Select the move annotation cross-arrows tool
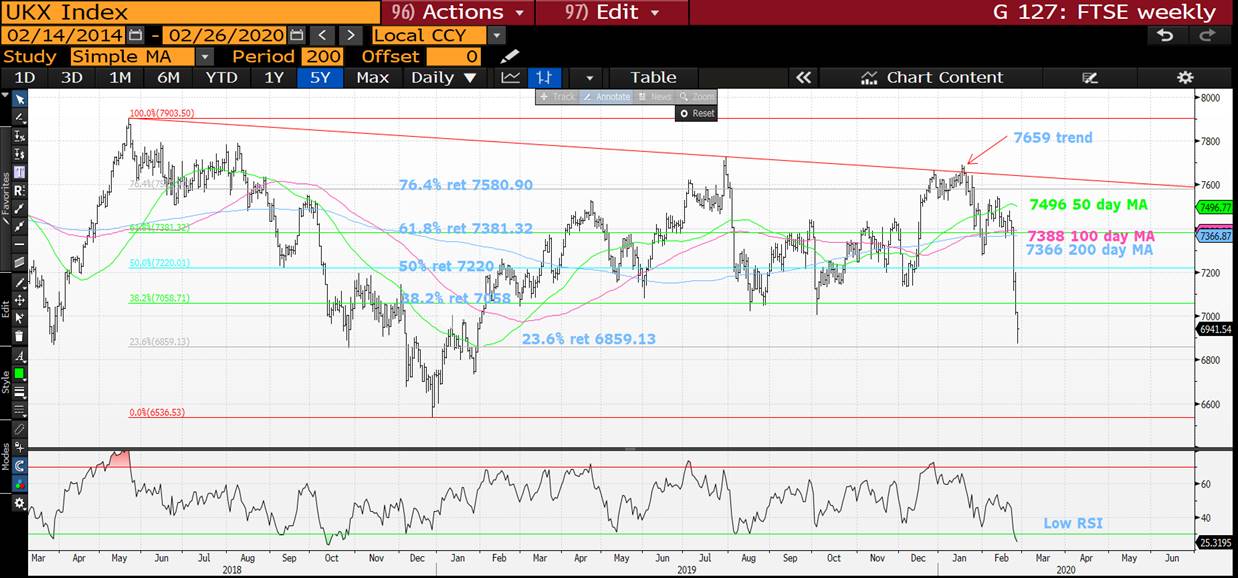1238x578 pixels. tap(20, 298)
